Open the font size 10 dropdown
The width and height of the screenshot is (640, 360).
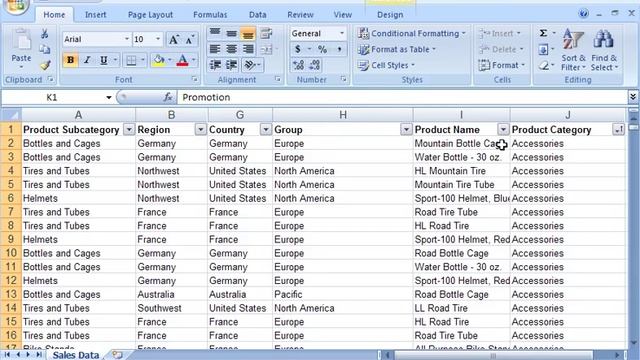coord(158,39)
